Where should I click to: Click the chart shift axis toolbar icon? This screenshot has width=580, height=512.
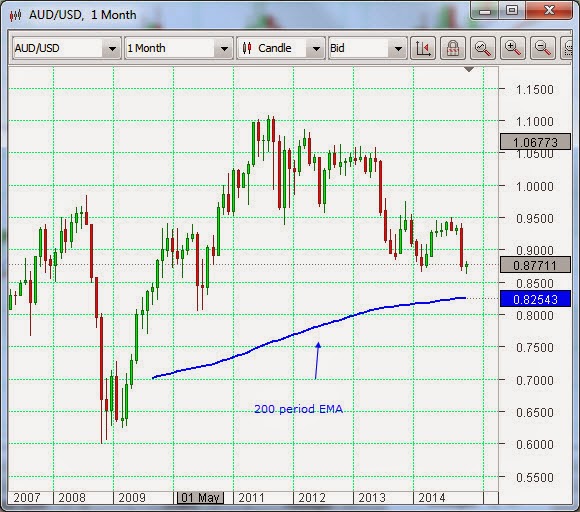tap(423, 48)
